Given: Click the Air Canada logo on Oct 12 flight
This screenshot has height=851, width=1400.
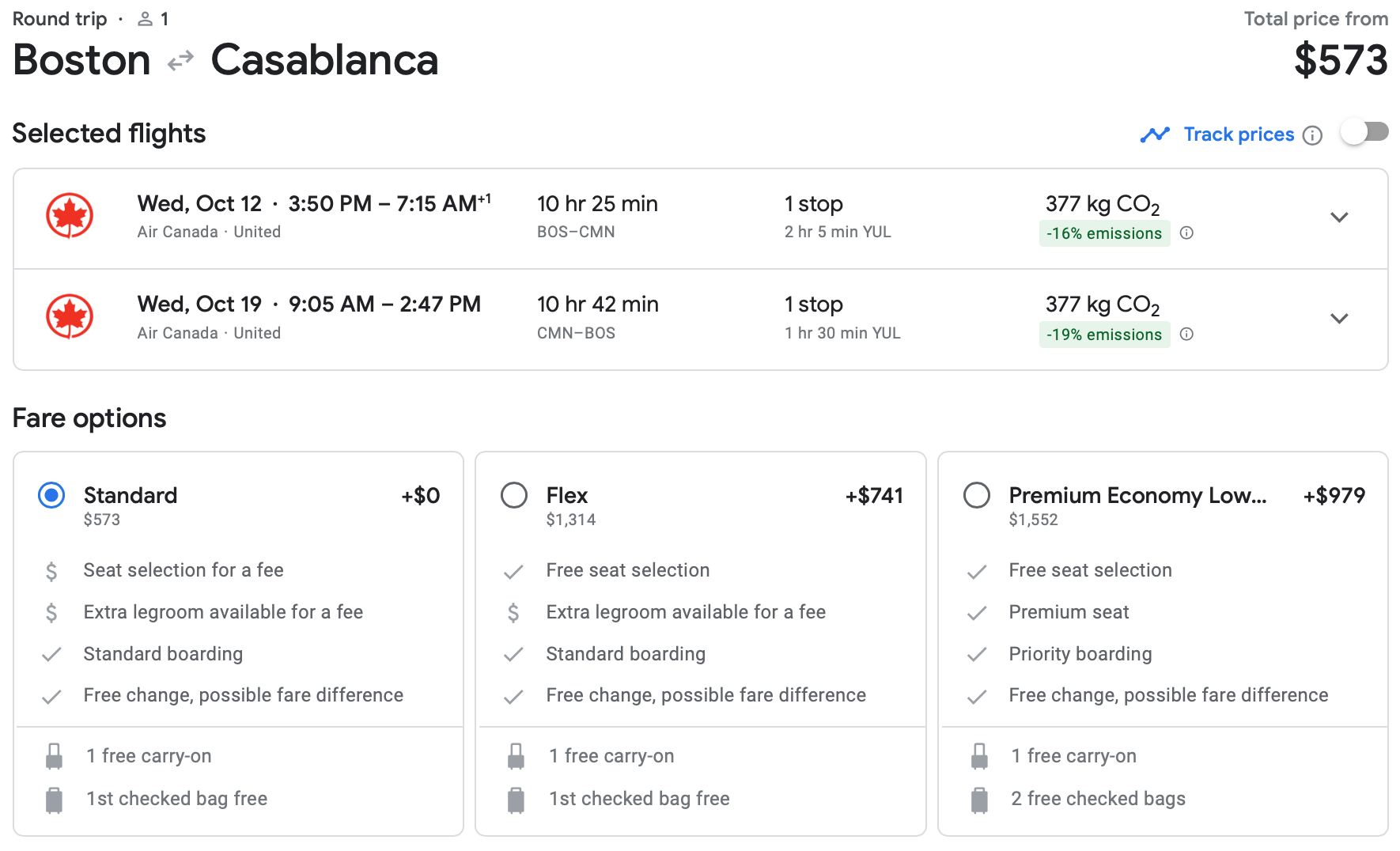Looking at the screenshot, I should coord(70,216).
